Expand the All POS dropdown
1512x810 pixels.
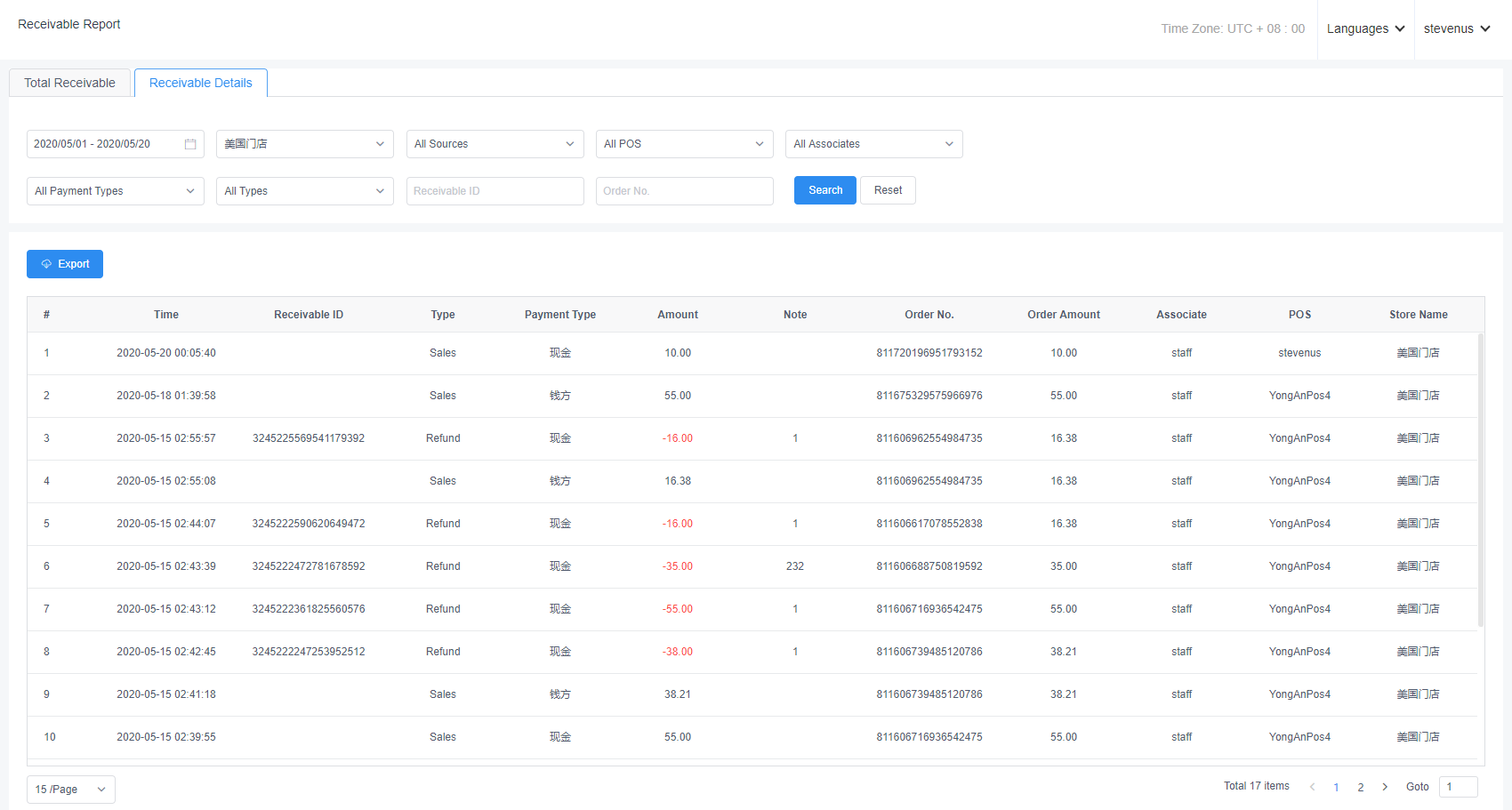pyautogui.click(x=684, y=144)
